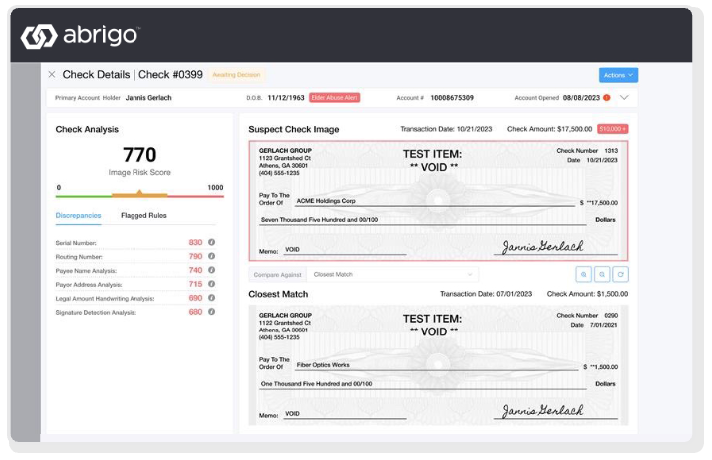Click the Abrigo logo
Screen dimensions: 712x460
pos(79,36)
